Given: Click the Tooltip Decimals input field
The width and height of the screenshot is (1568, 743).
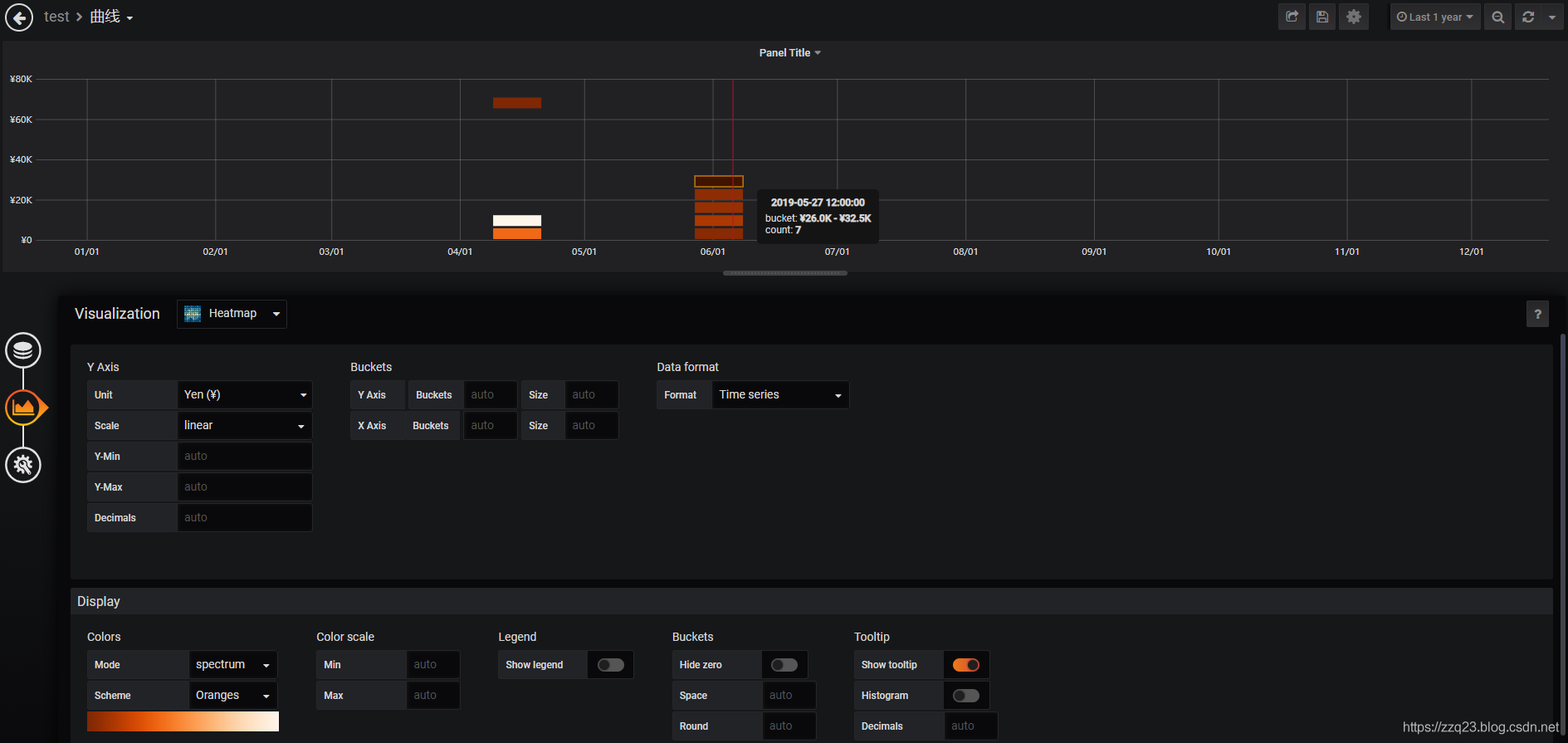Looking at the screenshot, I should (x=971, y=726).
